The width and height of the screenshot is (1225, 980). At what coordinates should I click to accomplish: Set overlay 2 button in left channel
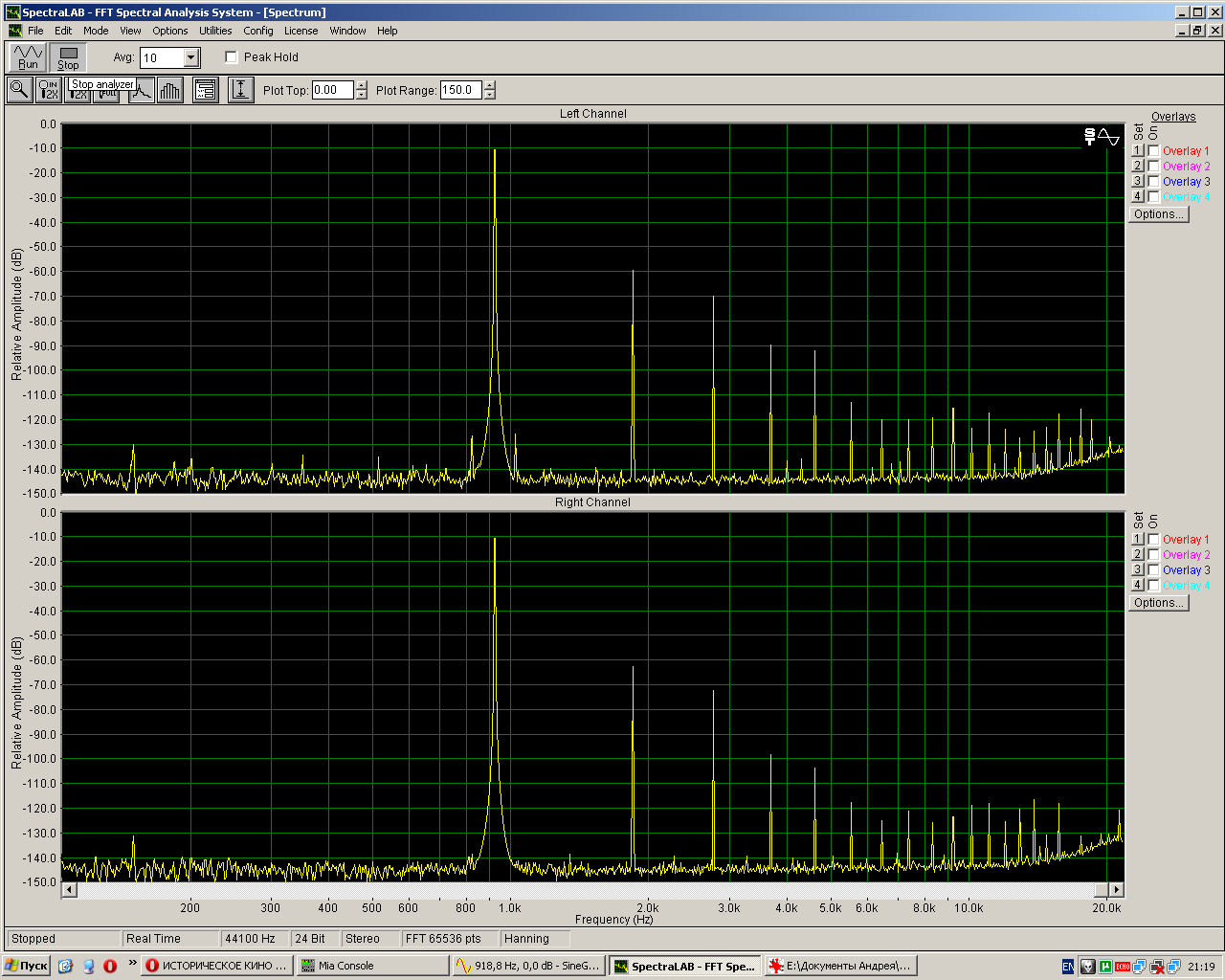pos(1137,167)
